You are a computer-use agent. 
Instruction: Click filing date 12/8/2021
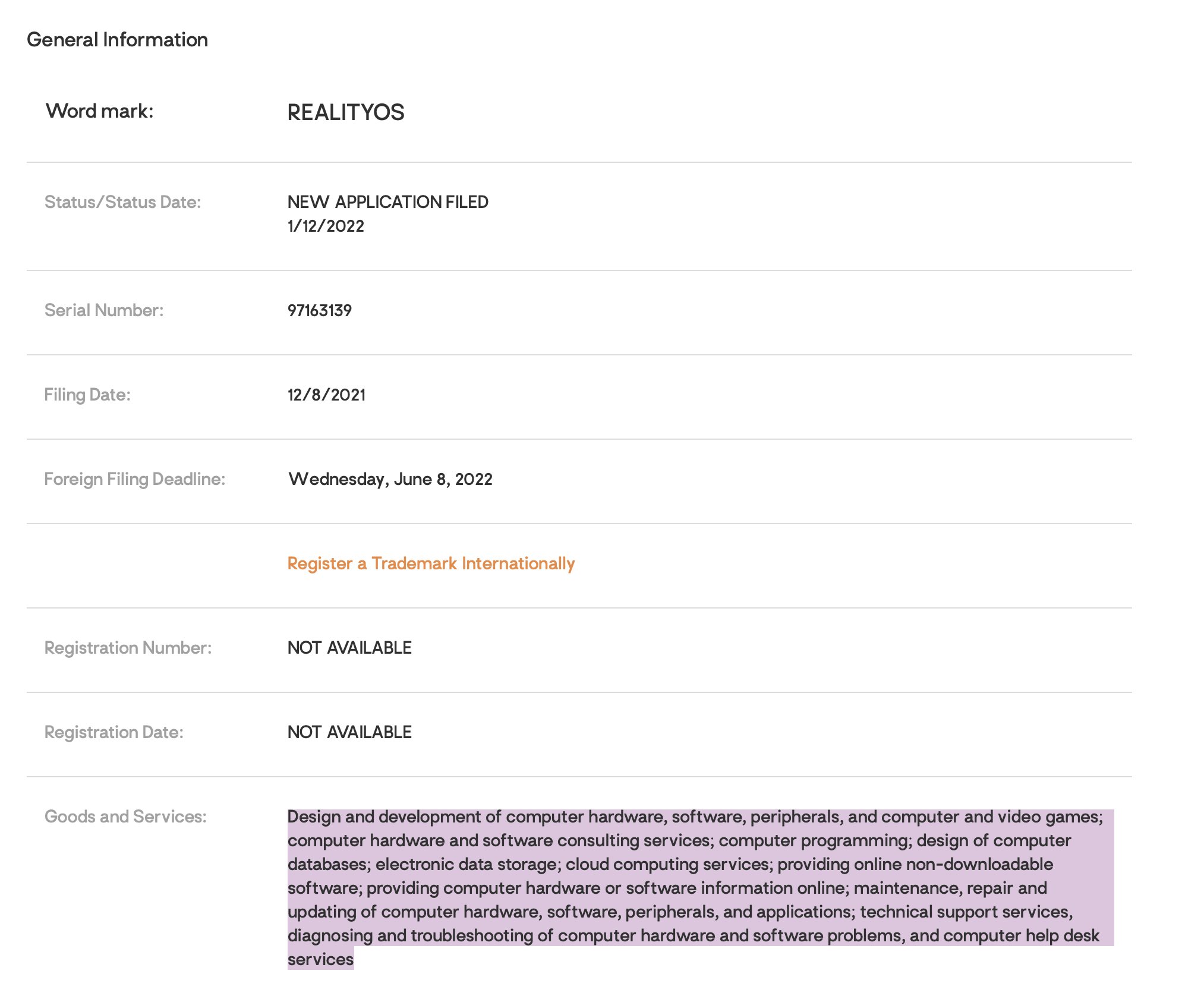pyautogui.click(x=326, y=395)
